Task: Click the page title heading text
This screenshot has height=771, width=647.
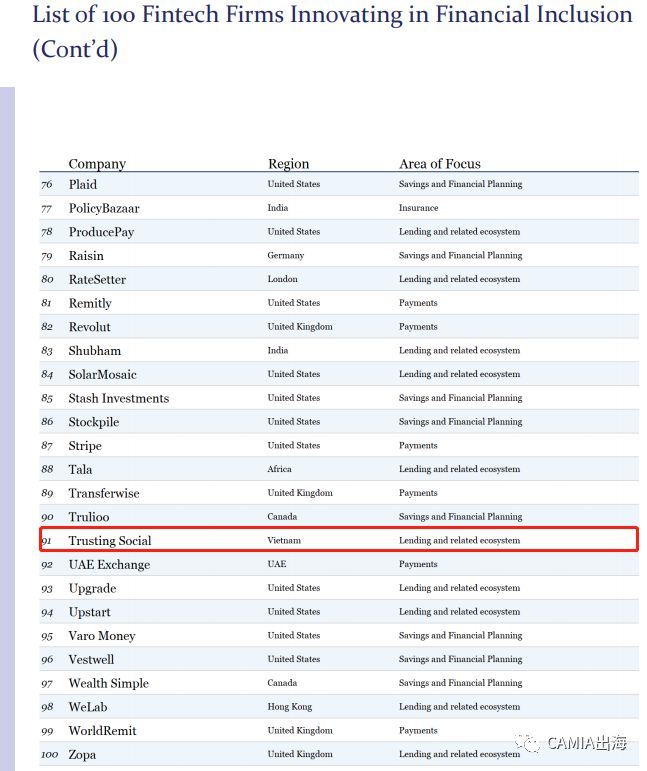Action: pyautogui.click(x=332, y=31)
